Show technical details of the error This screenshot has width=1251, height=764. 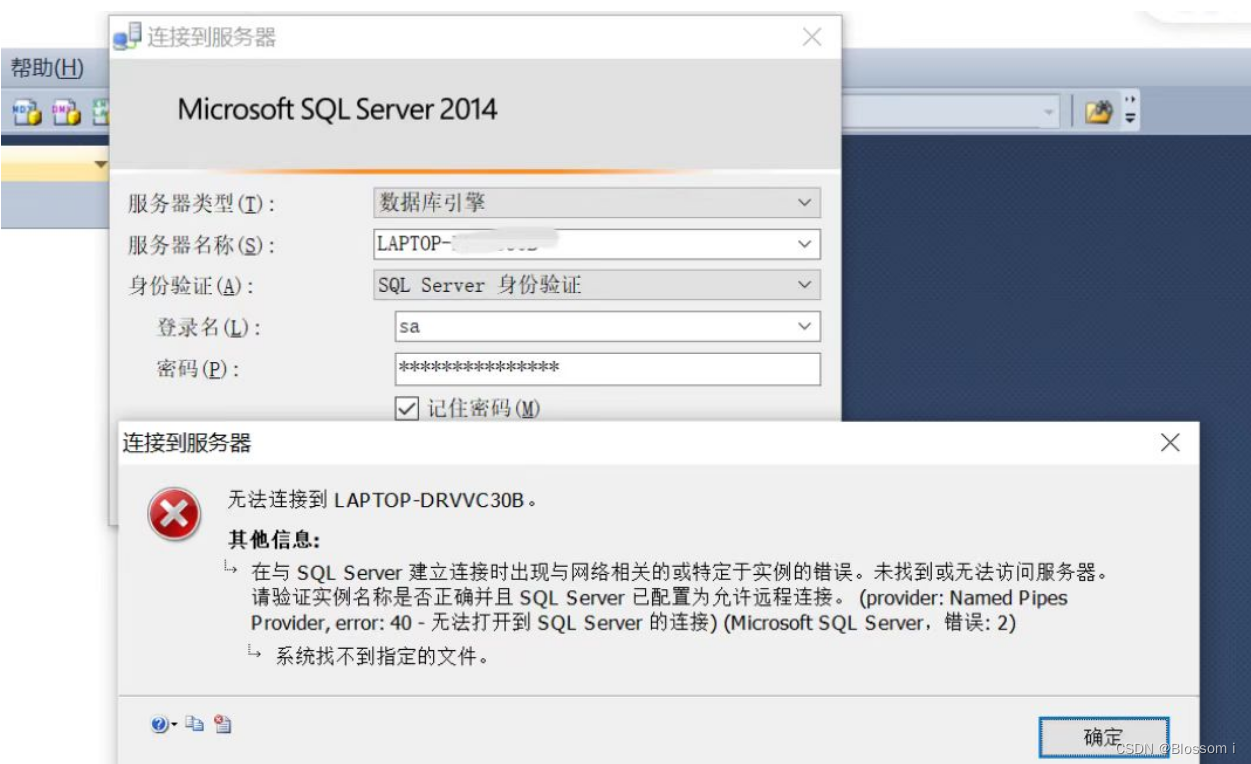[222, 724]
